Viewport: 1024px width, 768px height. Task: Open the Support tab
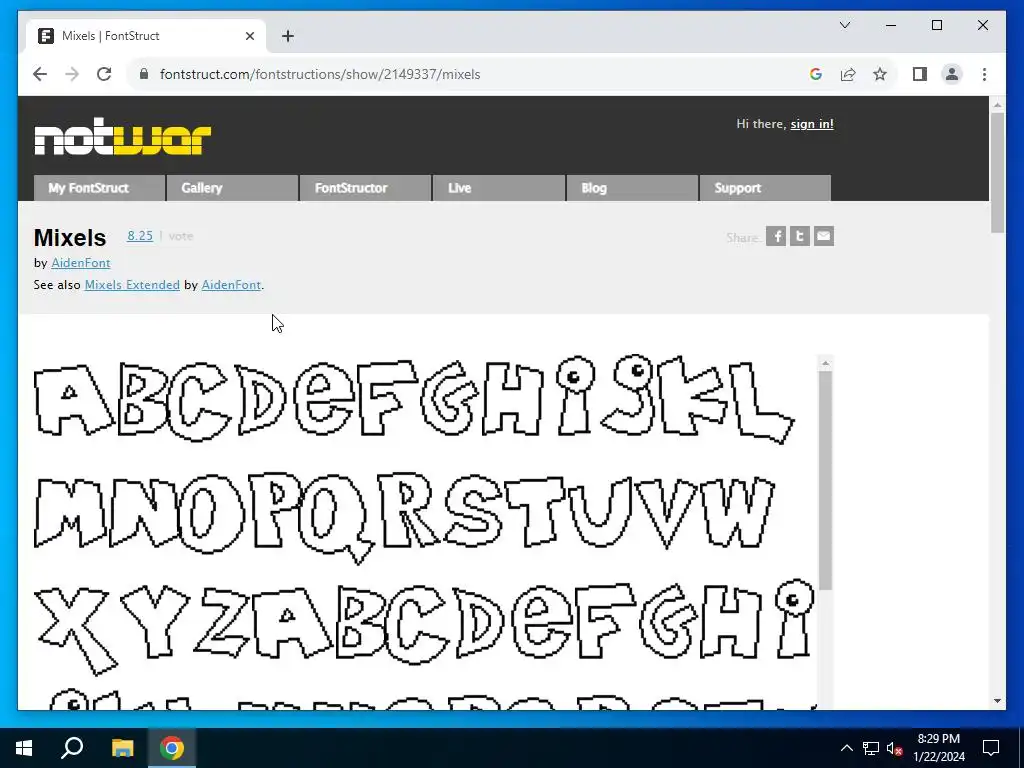[x=765, y=188]
